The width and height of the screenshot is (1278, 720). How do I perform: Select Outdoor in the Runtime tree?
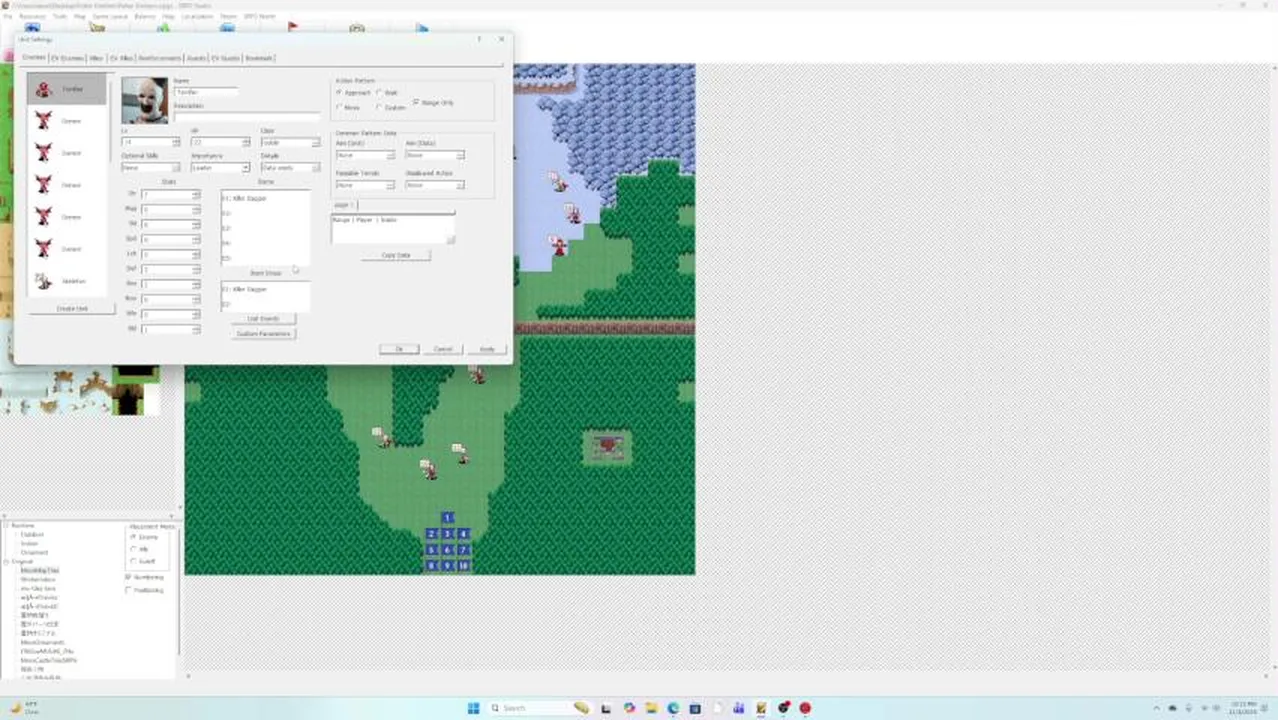tap(32, 534)
